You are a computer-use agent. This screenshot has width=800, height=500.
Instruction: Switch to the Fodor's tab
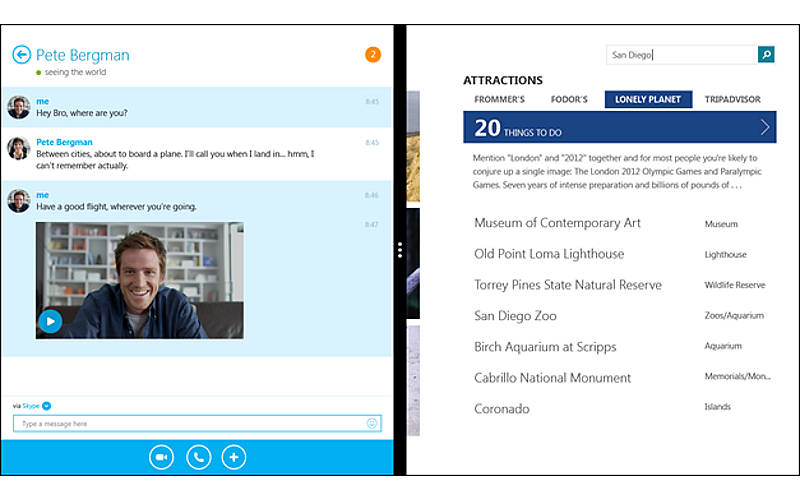point(569,99)
